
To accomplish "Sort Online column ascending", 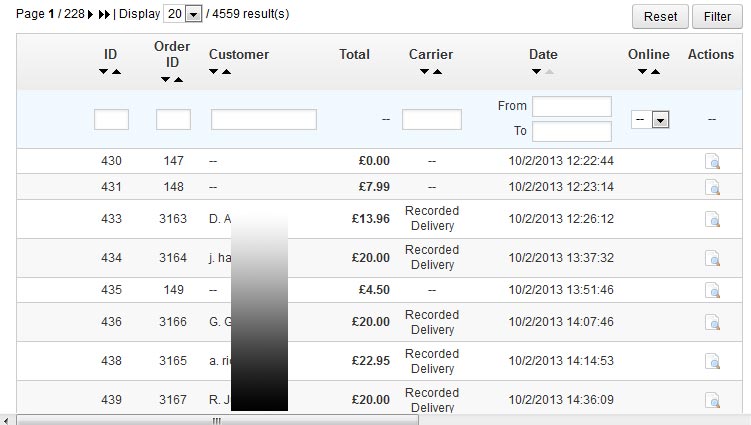I will point(655,72).
